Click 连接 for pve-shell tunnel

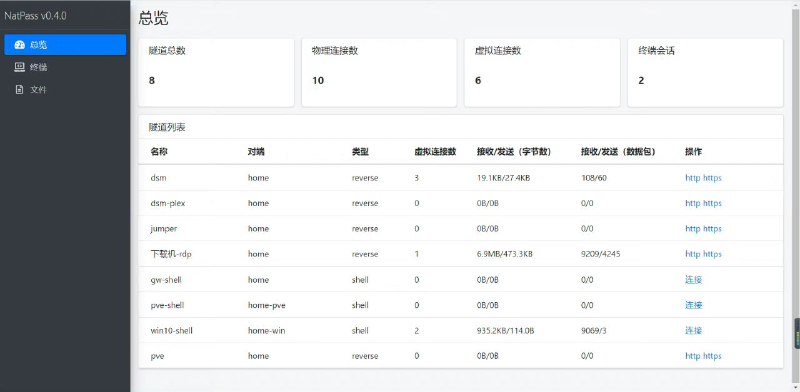point(693,305)
